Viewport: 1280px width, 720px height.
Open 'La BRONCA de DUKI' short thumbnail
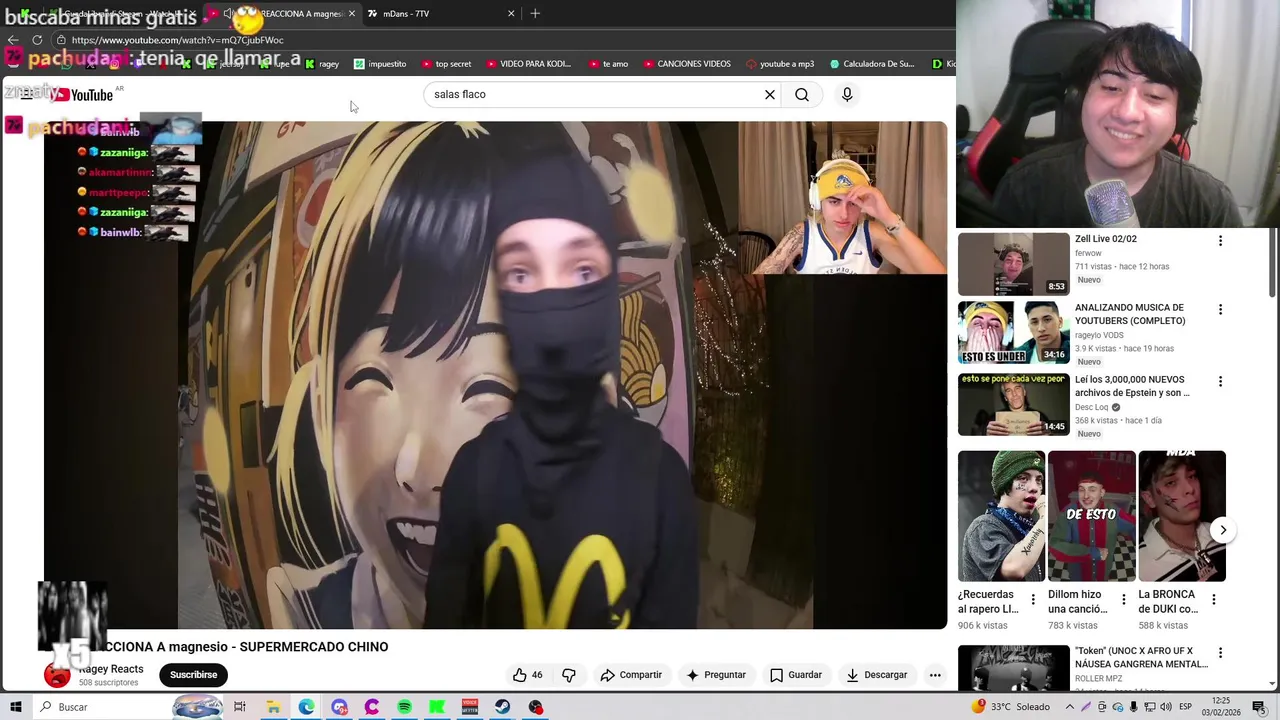1181,516
